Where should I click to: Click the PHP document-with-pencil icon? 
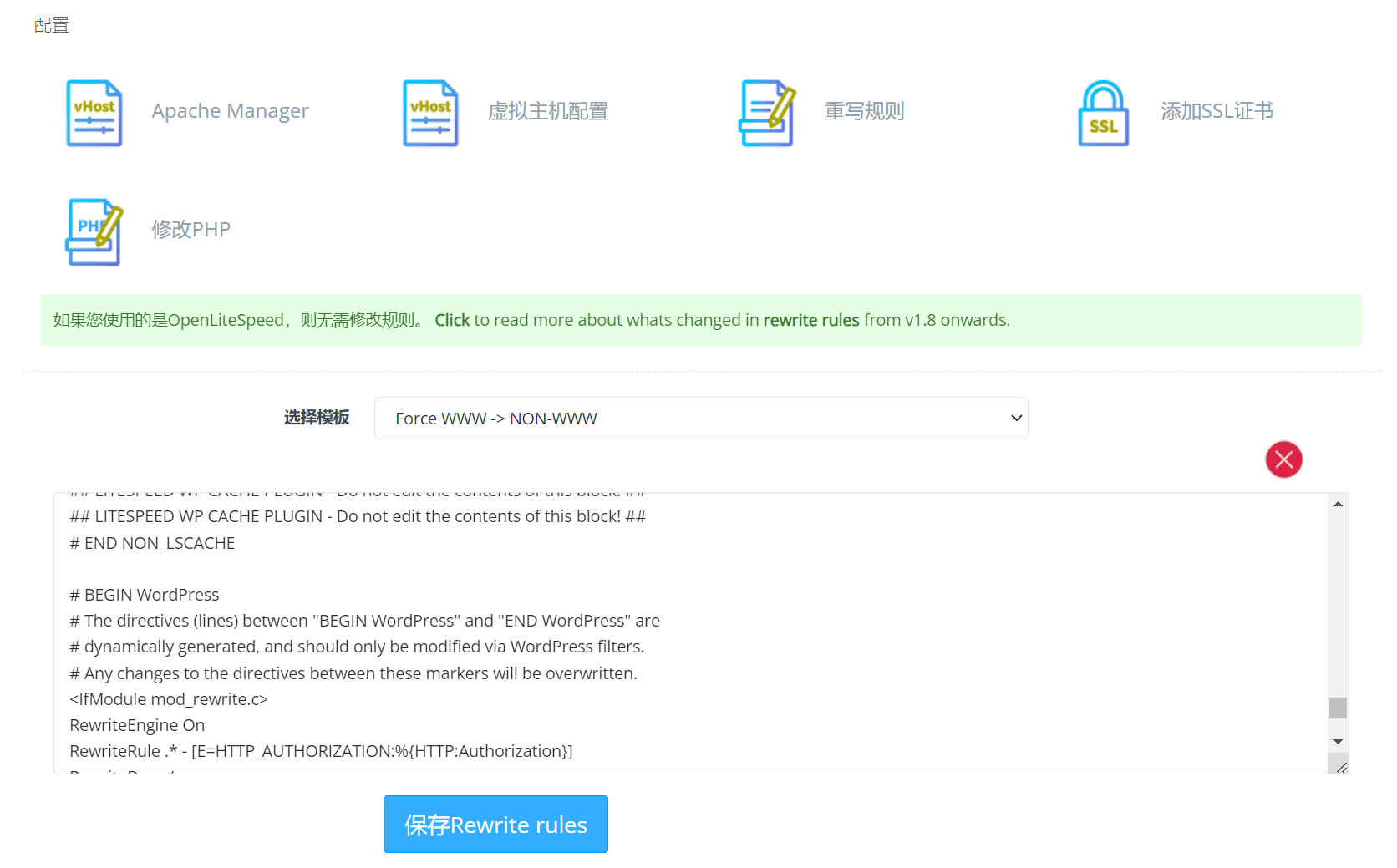94,231
